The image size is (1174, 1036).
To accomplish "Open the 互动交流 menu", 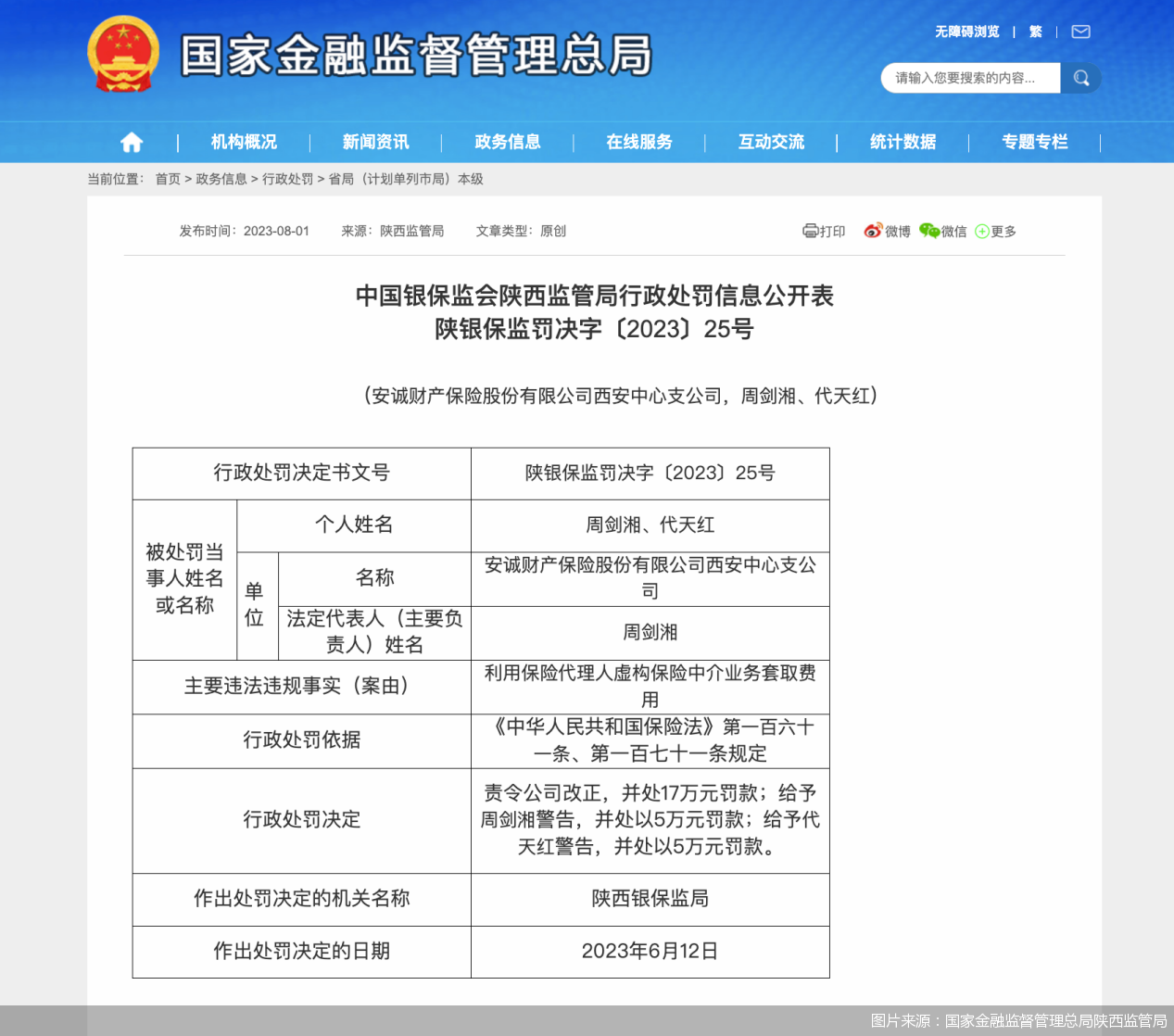I will tap(770, 141).
